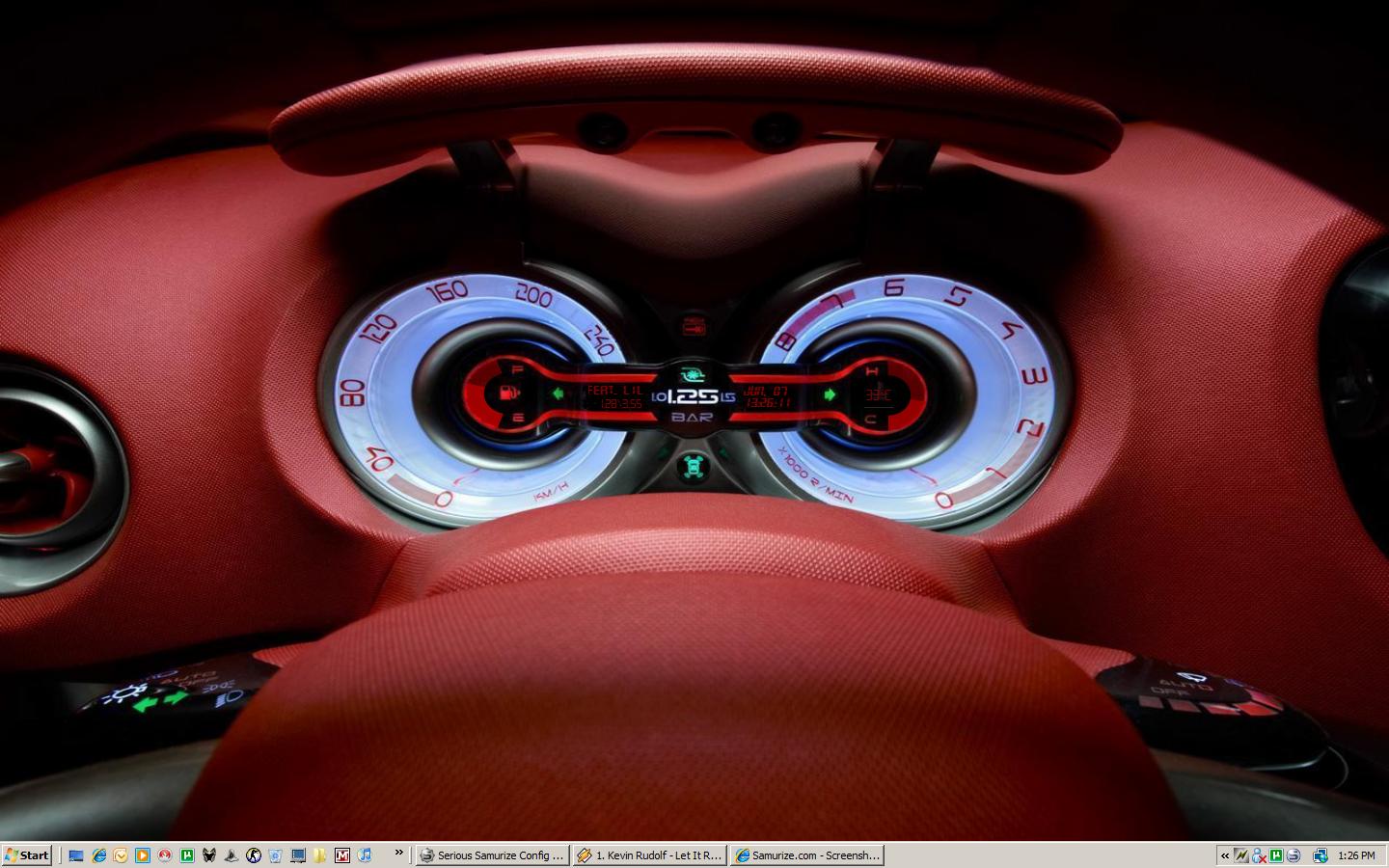Open the yellow folder quick launch icon
This screenshot has height=868, width=1389.
(x=319, y=854)
